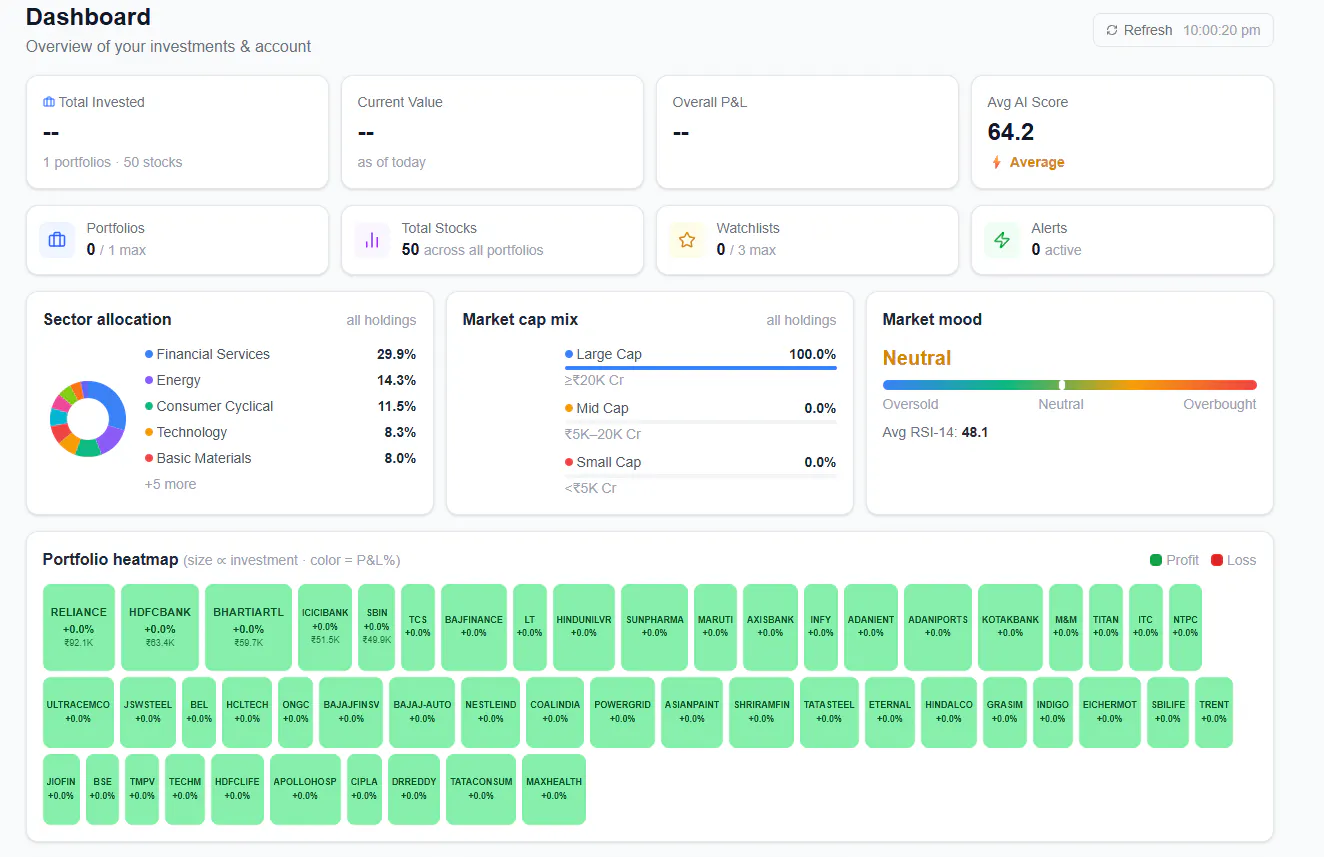The height and width of the screenshot is (857, 1324).
Task: Select the Consumer Cyclical sector row
Action: (x=280, y=406)
